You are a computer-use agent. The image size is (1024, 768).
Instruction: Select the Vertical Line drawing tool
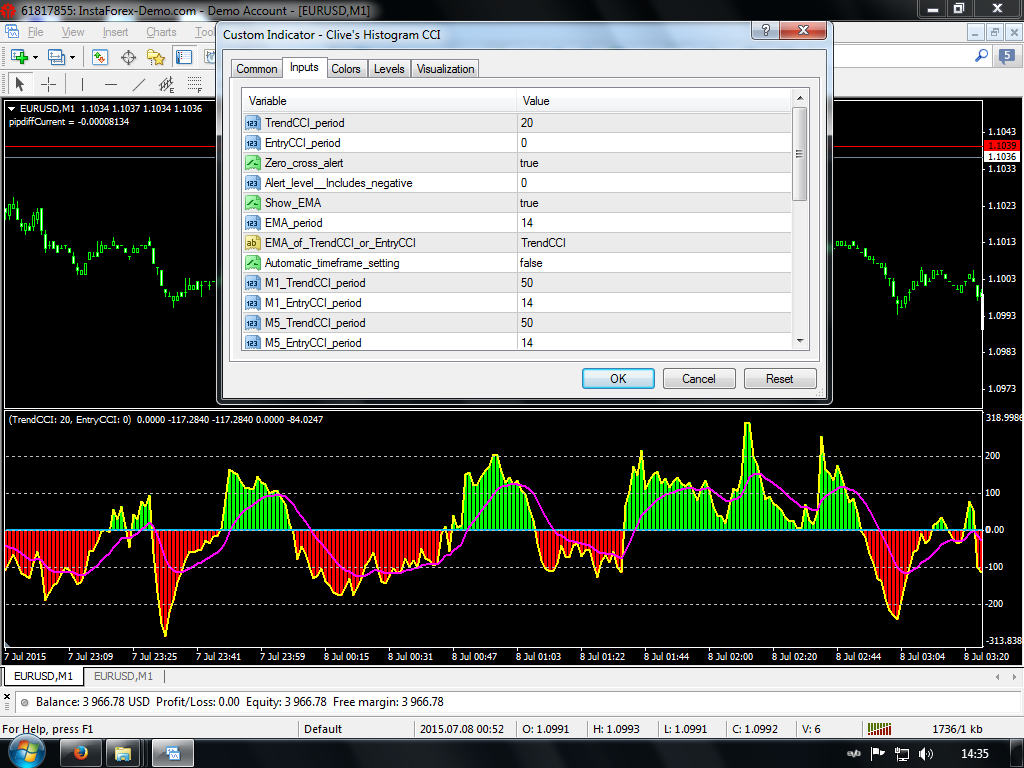[82, 84]
